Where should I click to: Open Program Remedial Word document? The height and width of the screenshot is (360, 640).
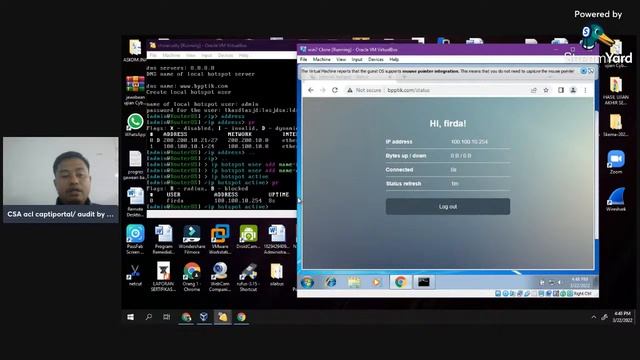[163, 239]
